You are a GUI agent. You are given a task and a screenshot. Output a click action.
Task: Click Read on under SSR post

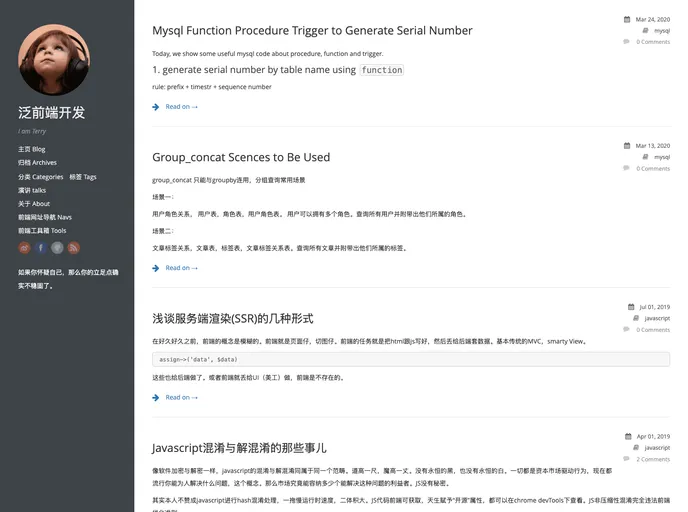pos(181,397)
